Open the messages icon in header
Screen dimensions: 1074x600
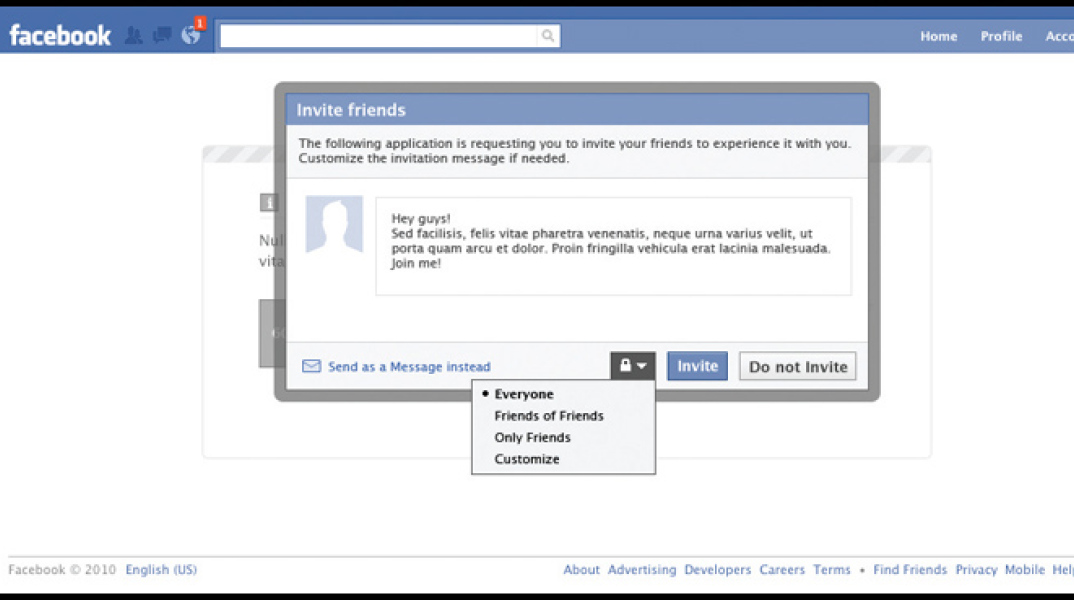(161, 36)
